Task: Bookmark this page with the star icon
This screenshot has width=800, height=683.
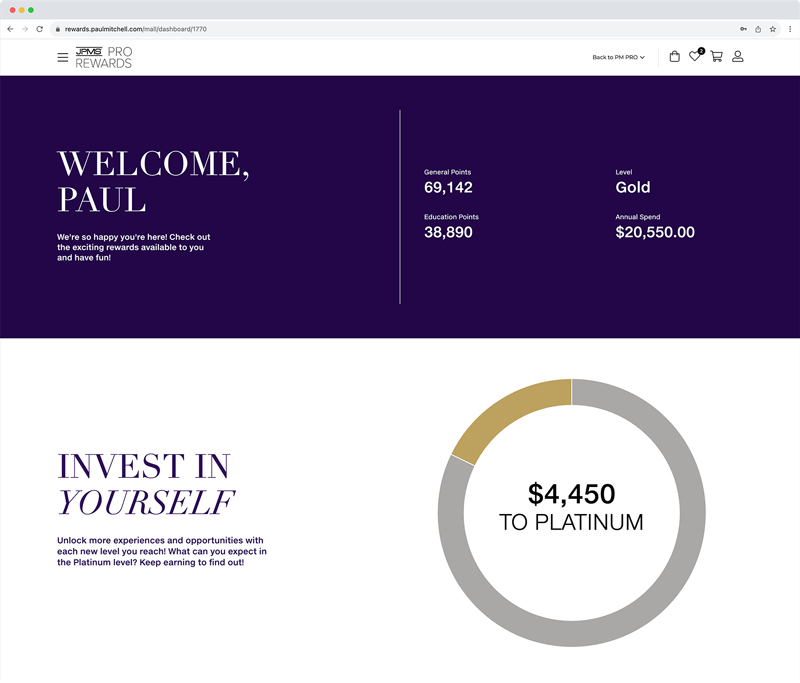Action: click(x=773, y=29)
